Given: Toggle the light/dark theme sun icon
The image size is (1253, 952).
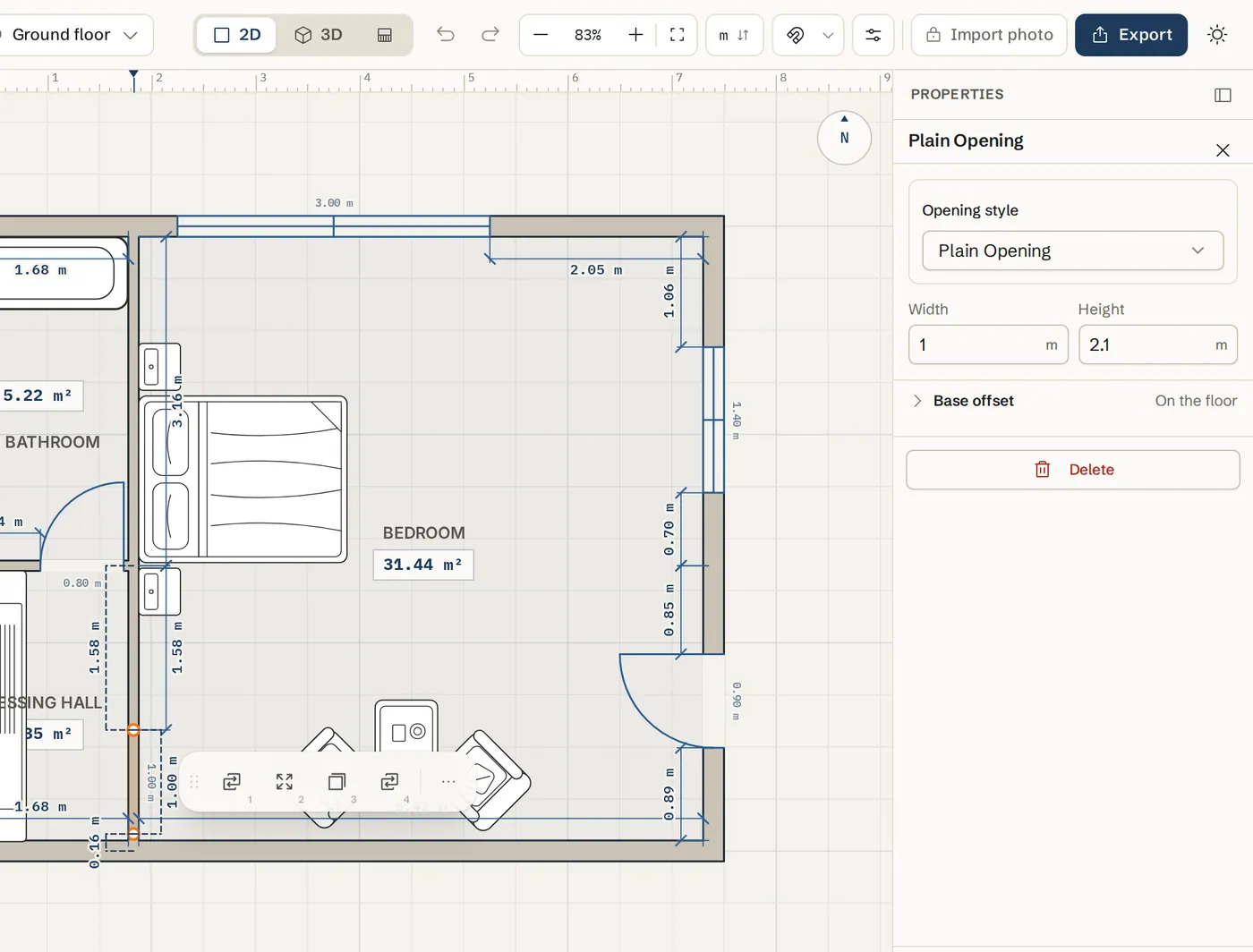Looking at the screenshot, I should tap(1217, 35).
